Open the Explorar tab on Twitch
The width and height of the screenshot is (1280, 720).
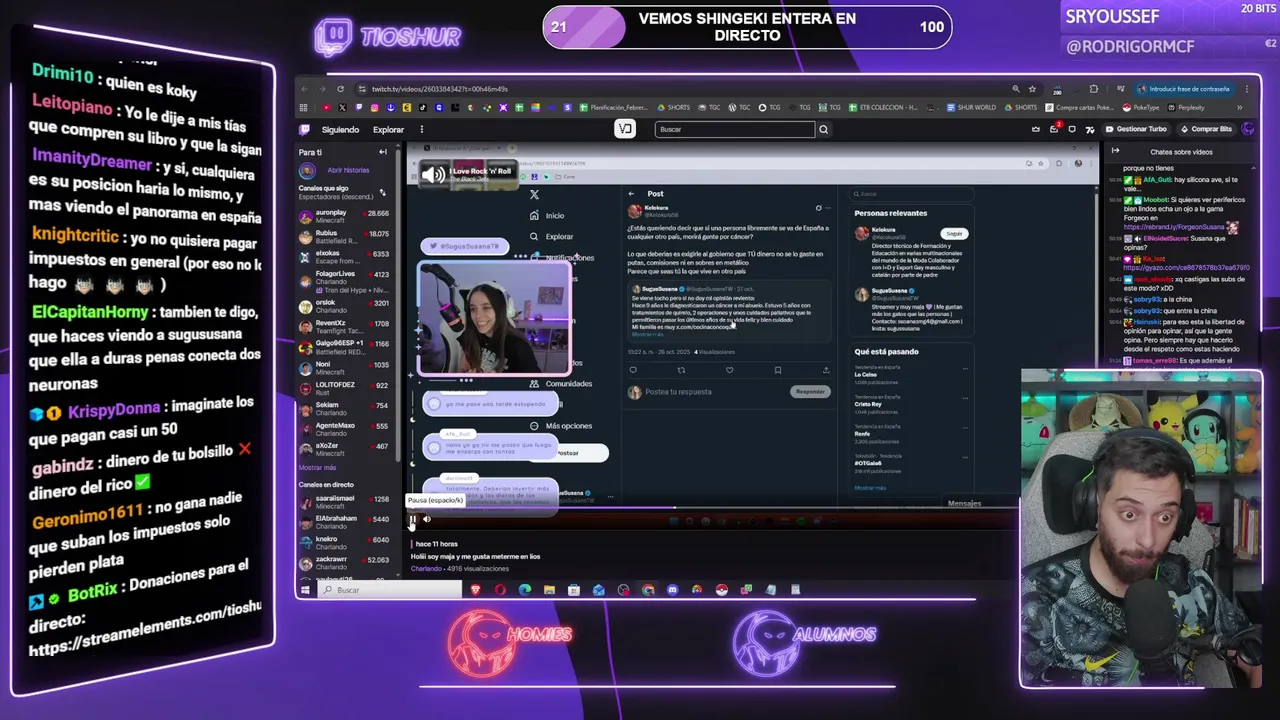388,129
